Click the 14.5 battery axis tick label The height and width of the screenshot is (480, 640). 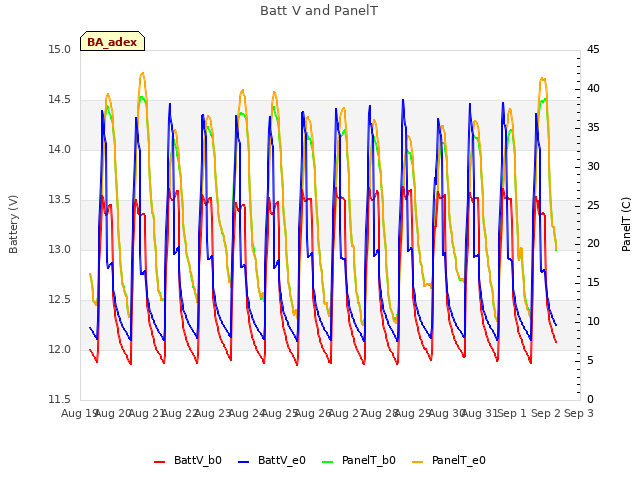(x=60, y=100)
